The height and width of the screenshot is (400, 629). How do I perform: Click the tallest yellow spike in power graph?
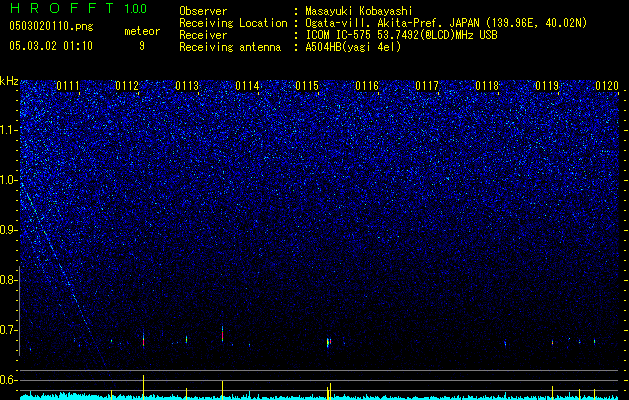[143, 387]
